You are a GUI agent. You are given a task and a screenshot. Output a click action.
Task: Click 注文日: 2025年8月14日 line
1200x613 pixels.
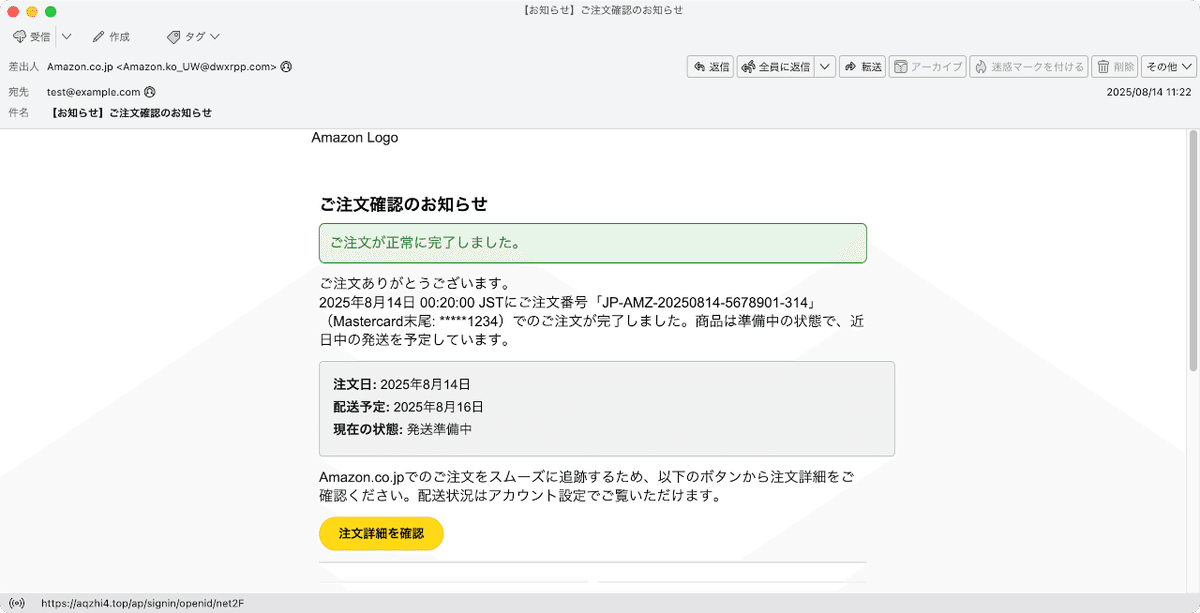[402, 384]
